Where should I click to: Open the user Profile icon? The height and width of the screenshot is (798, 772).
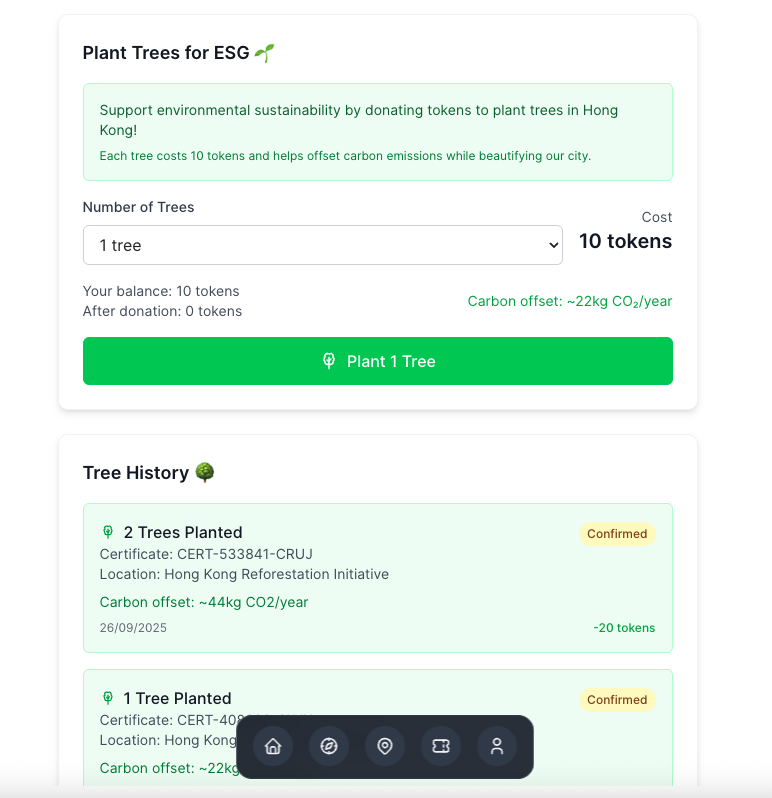pyautogui.click(x=497, y=746)
